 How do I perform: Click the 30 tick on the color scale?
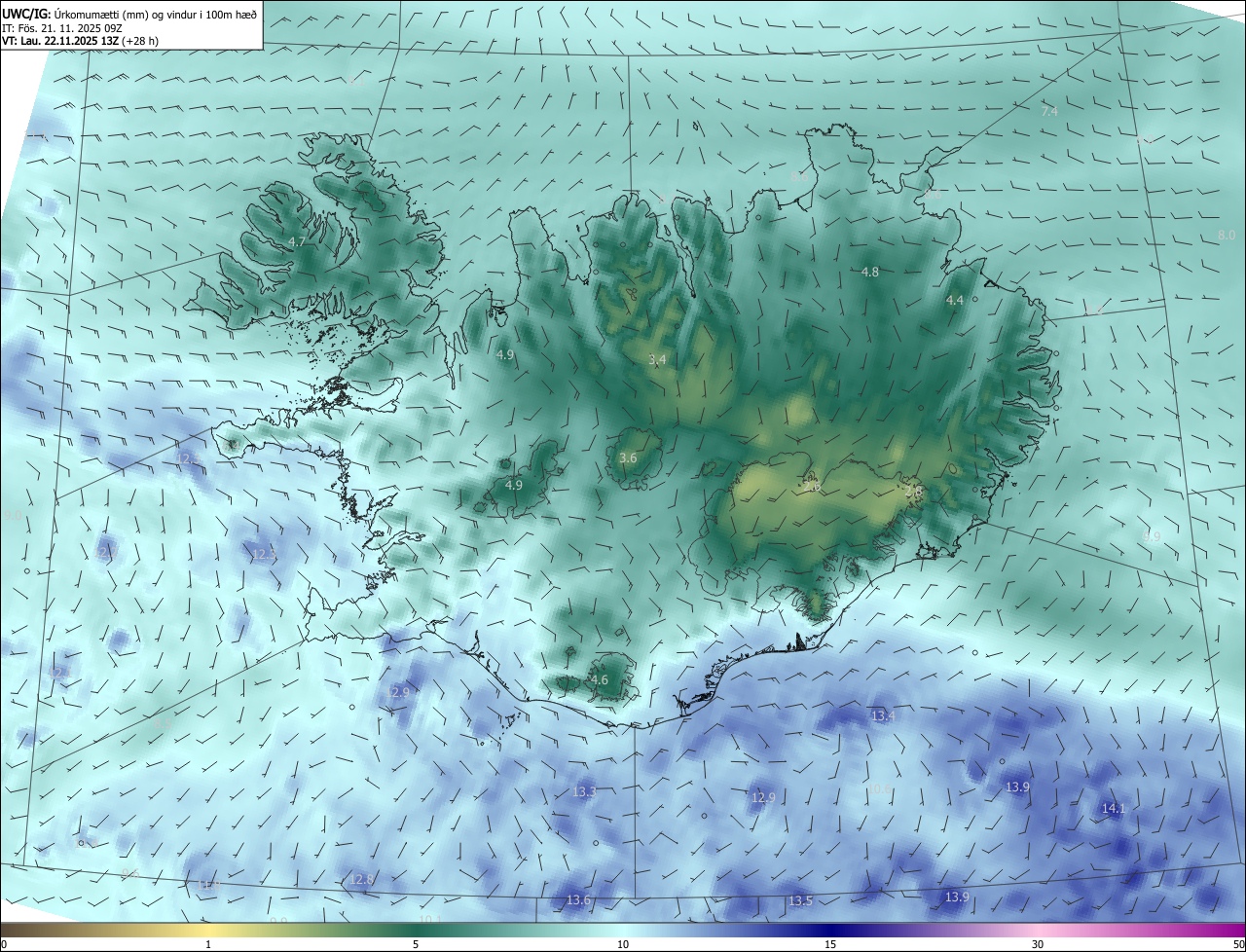[x=1038, y=945]
